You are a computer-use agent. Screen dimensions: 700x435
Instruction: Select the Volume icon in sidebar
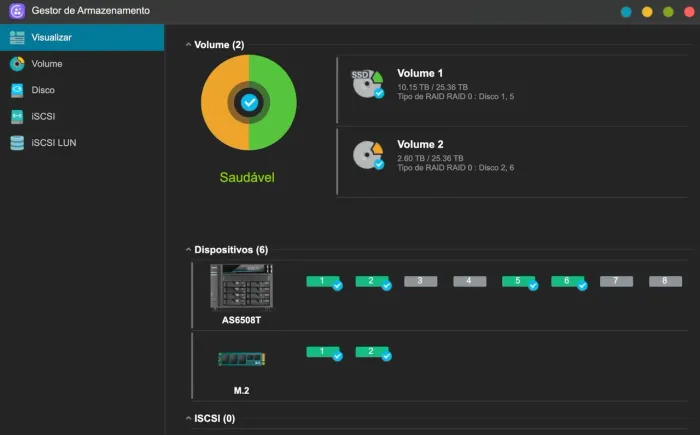click(17, 64)
